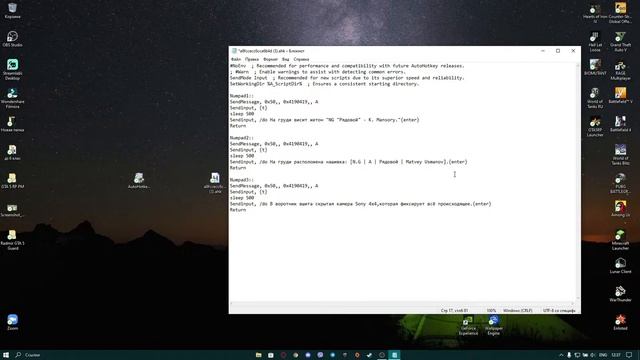Launch OBS Studio from the desktop
Screen dimensions: 640x360
pyautogui.click(x=12, y=39)
